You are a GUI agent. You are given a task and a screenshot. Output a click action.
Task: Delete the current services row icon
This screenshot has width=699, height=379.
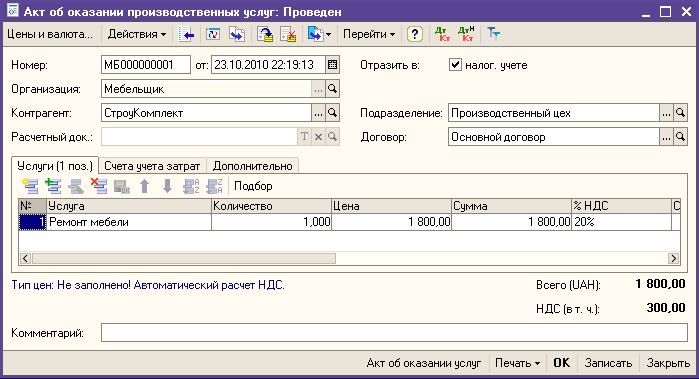click(99, 186)
